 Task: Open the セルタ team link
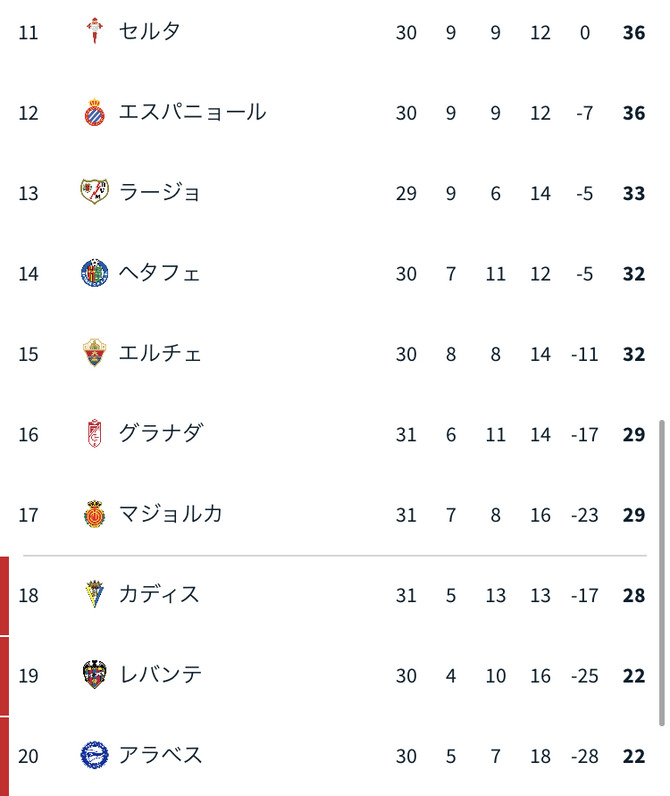pos(150,32)
